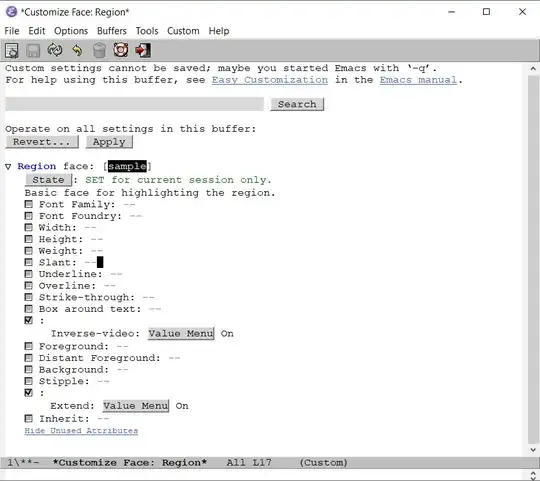Viewport: 540px width, 481px height.
Task: Open the Inverse-video Value Menu
Action: pyautogui.click(x=181, y=333)
